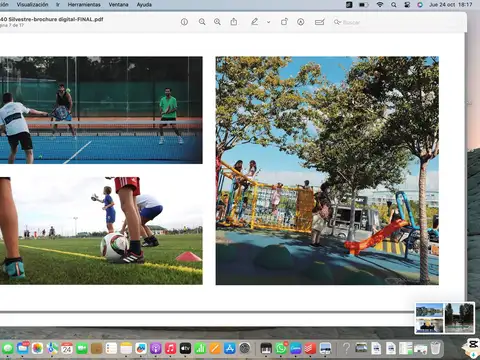Open System Settings from the Dock
Screen dimensions: 480x360
coord(245,349)
